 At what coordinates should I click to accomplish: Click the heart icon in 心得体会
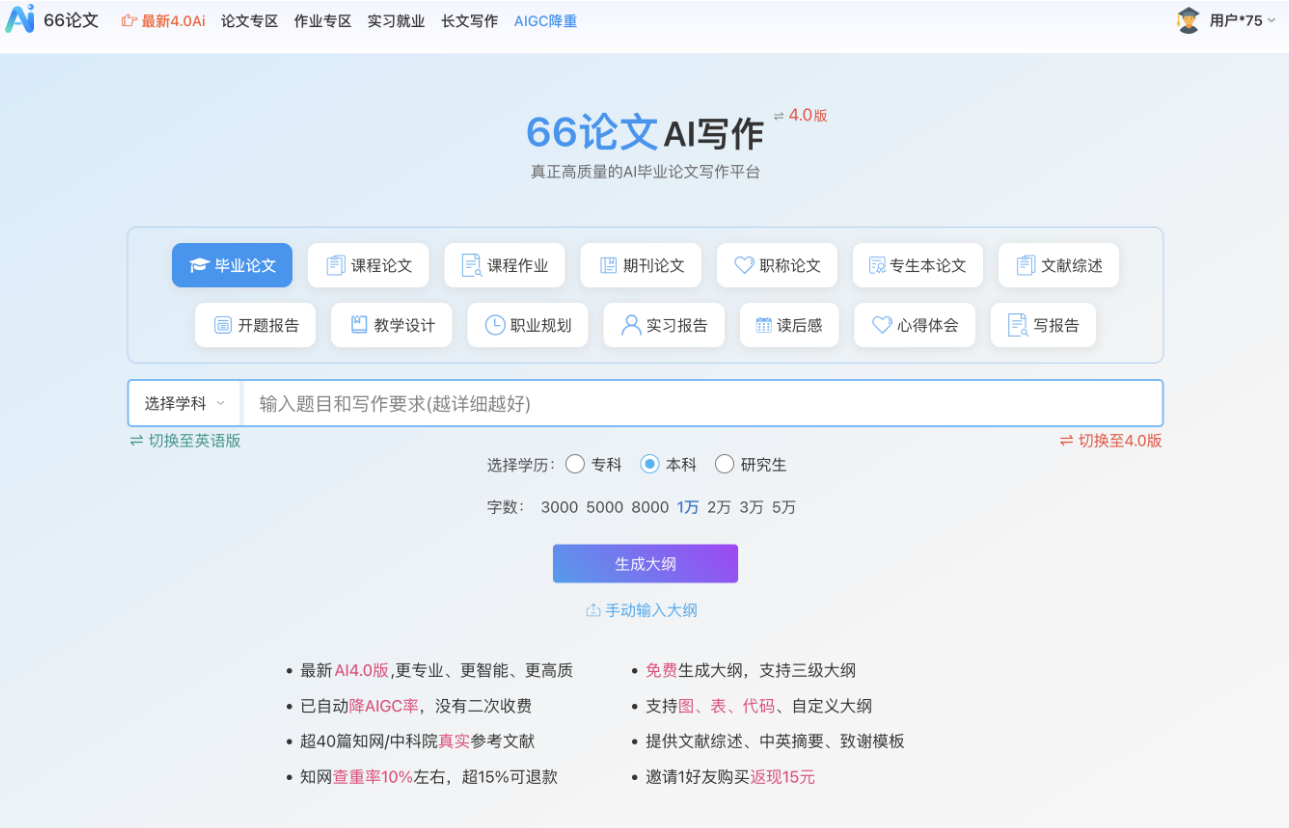[882, 325]
